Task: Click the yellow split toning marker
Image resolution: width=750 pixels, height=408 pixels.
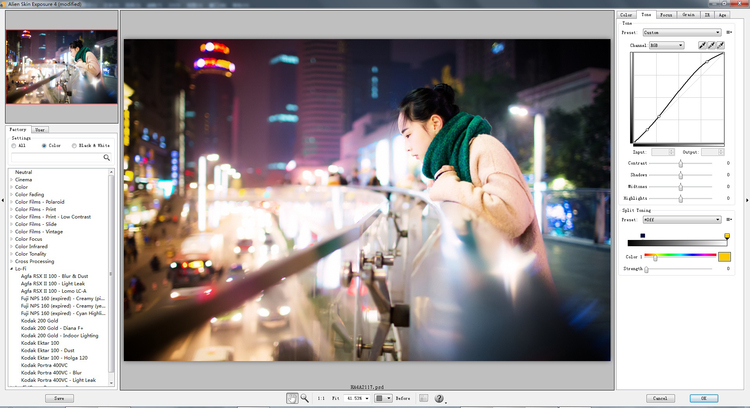Action: (x=727, y=236)
